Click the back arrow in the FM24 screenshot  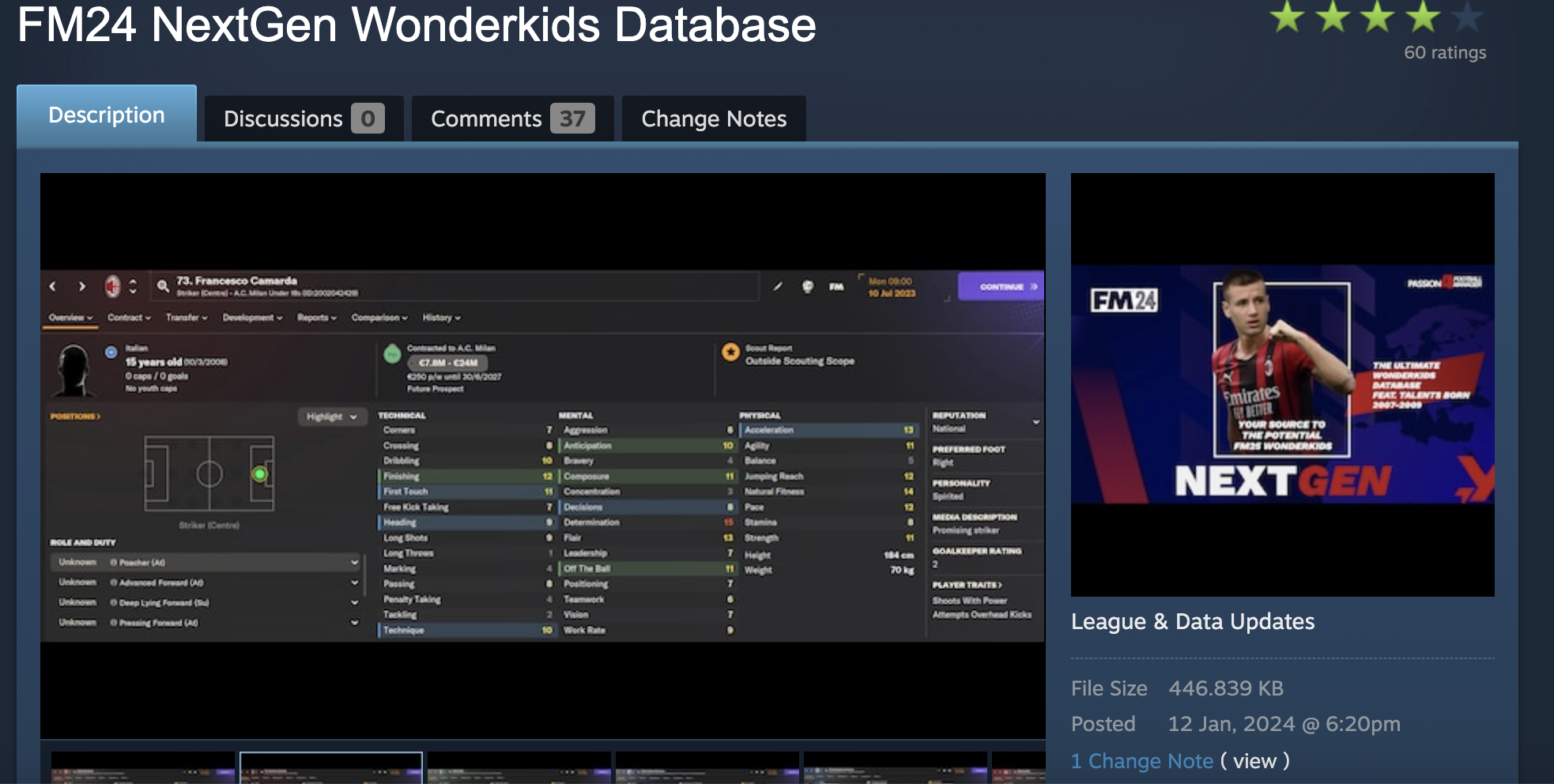coord(53,286)
